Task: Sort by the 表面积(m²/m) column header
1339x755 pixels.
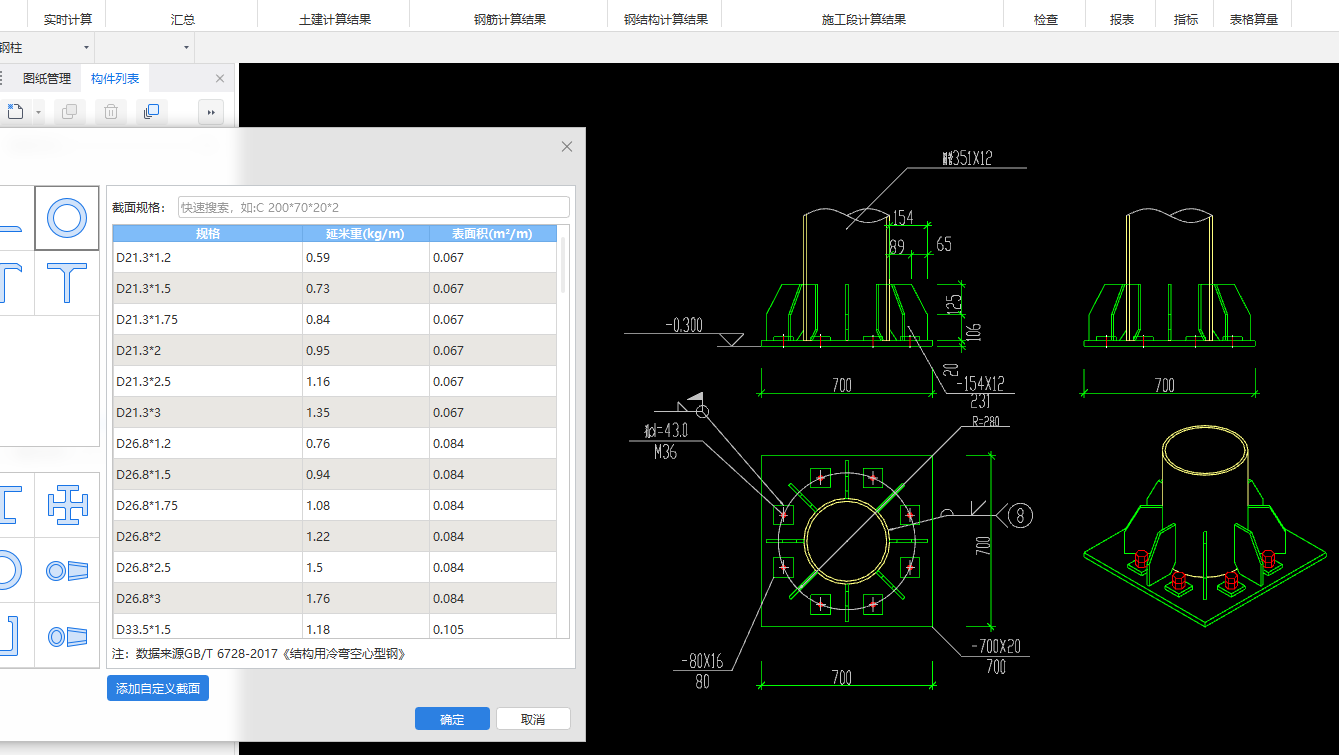Action: tap(492, 234)
